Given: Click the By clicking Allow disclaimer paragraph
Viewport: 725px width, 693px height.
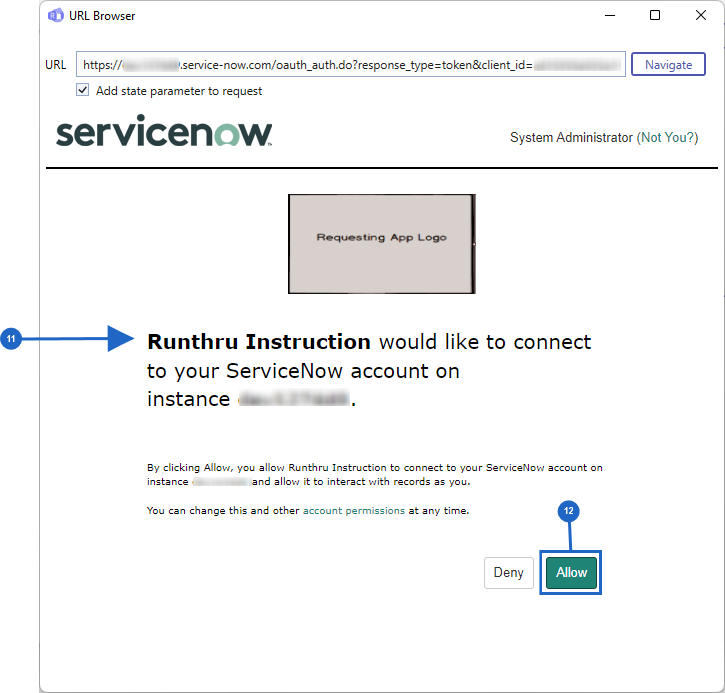Looking at the screenshot, I should (x=375, y=474).
